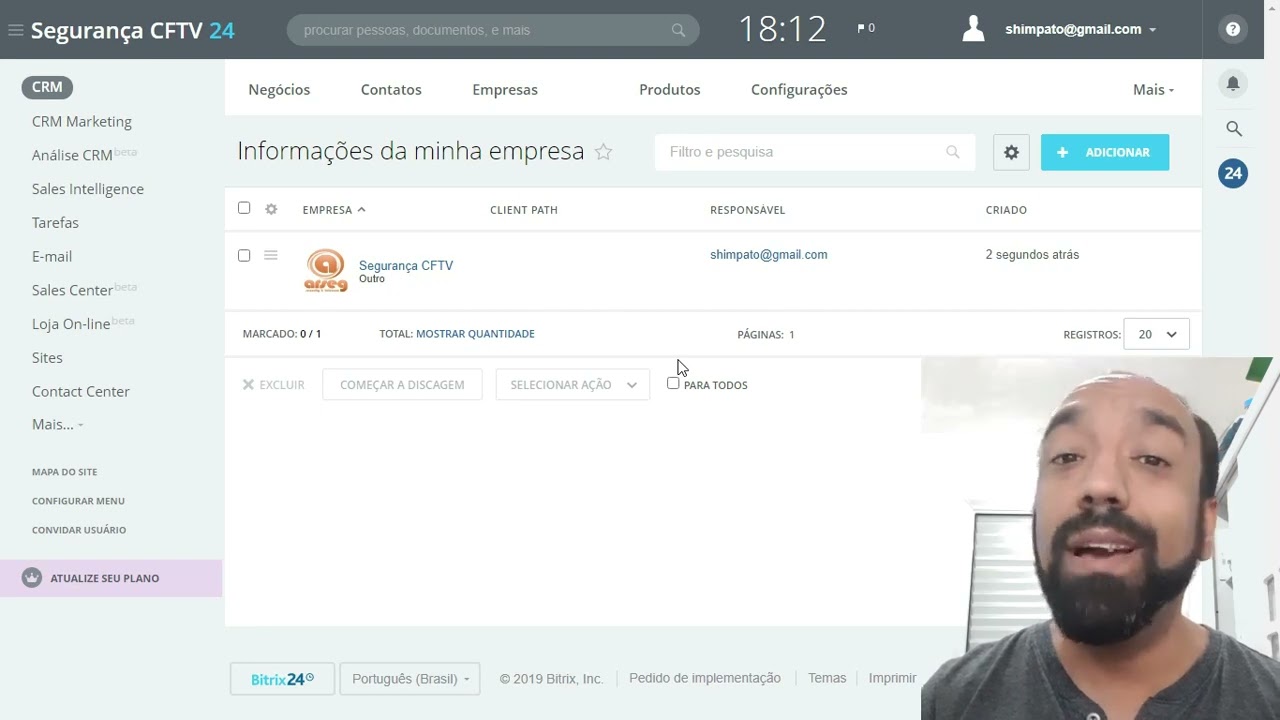1280x720 pixels.
Task: Open the row actions menu for Segurança CFTV
Action: [x=270, y=255]
